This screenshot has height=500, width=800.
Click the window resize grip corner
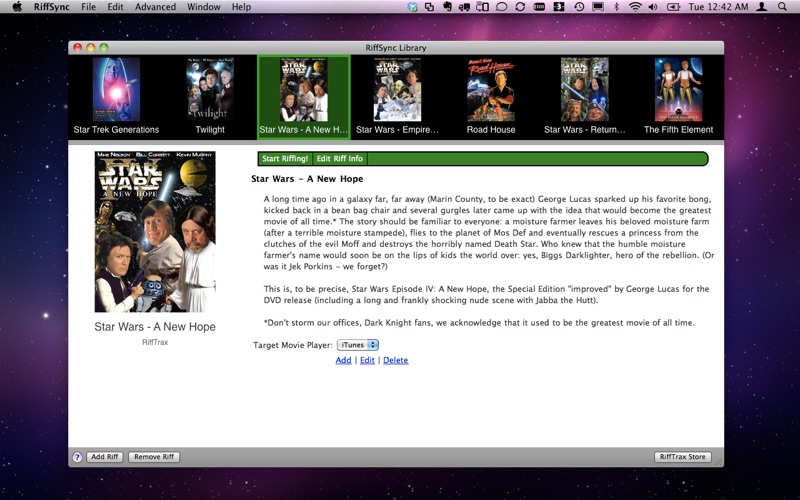click(x=718, y=462)
